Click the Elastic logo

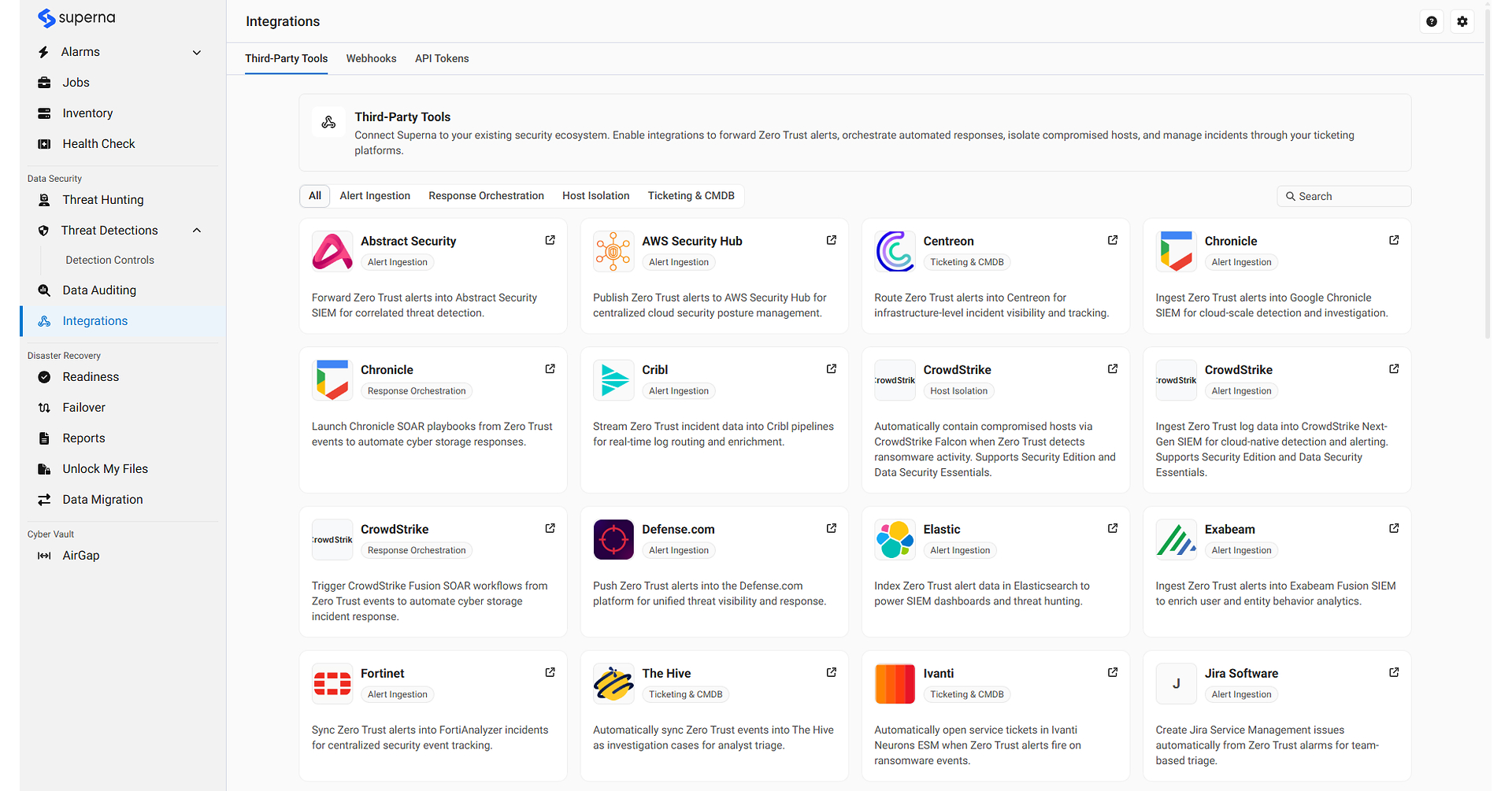(x=895, y=540)
